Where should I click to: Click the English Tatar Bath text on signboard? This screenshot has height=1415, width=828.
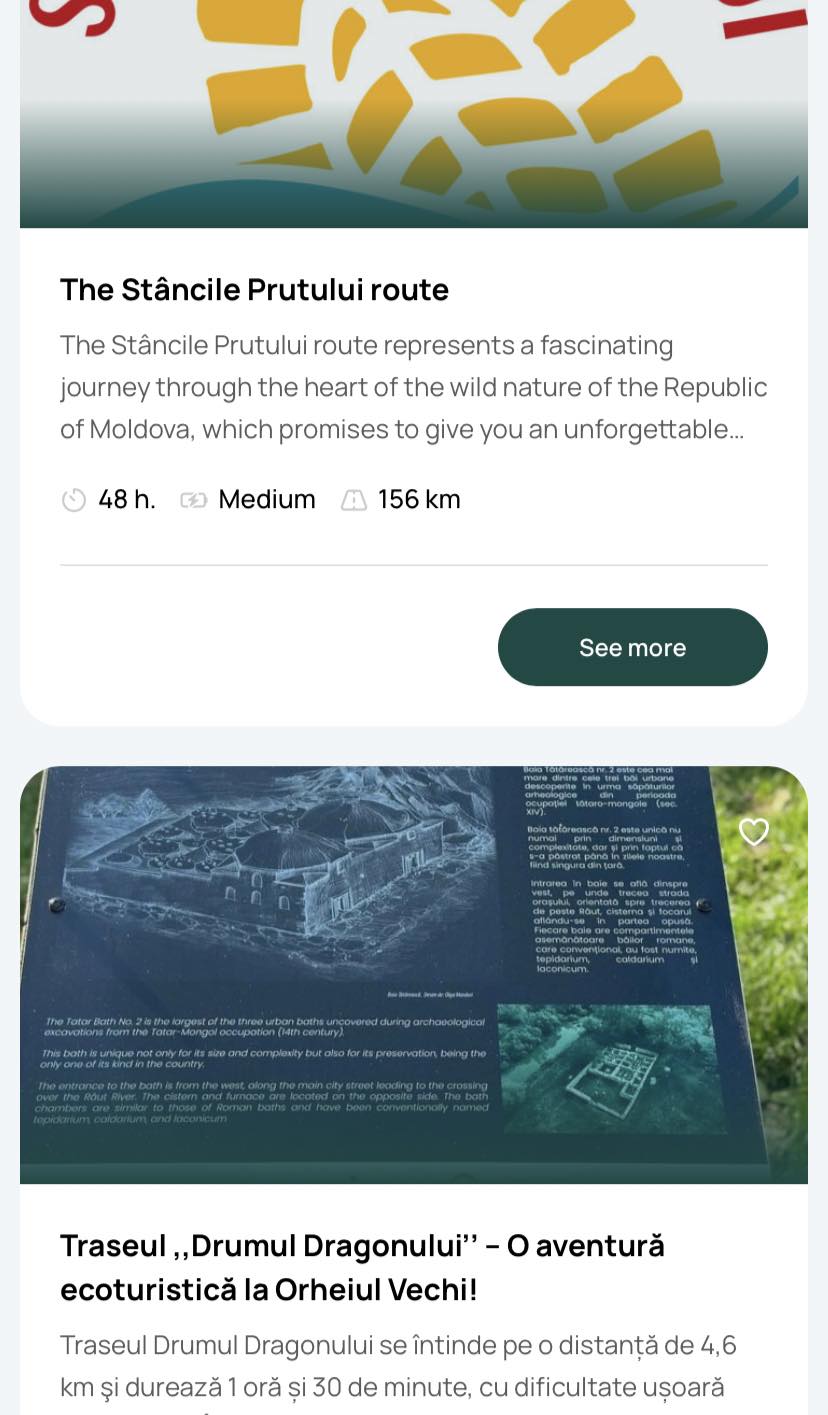(265, 1070)
